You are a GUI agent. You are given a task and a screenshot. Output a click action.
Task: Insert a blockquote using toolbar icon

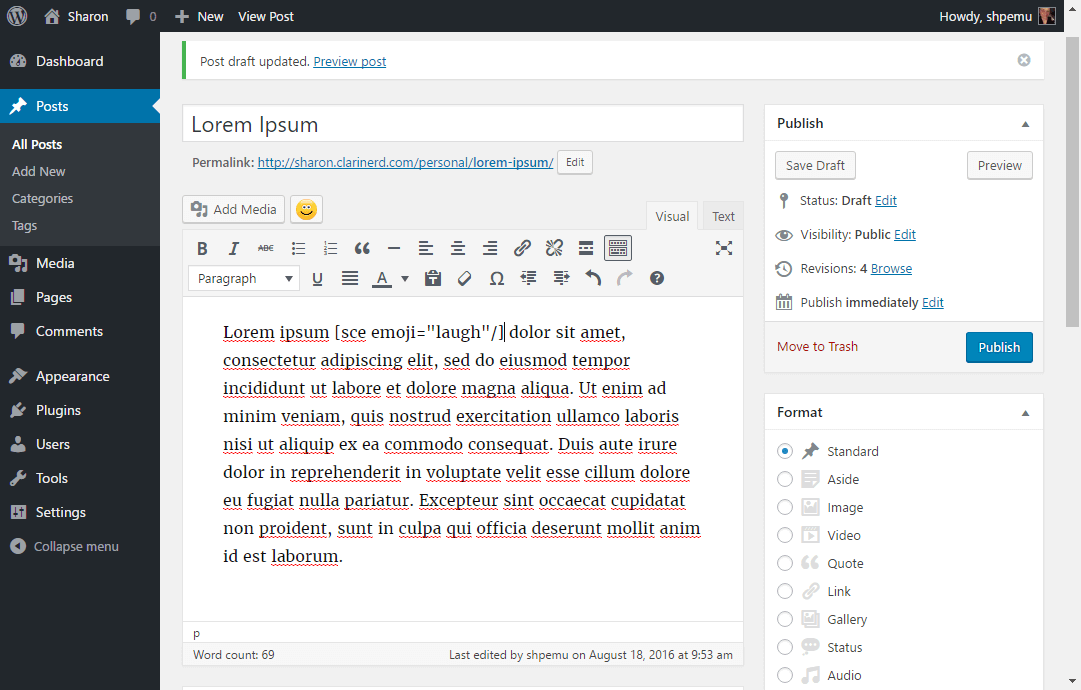click(x=362, y=249)
